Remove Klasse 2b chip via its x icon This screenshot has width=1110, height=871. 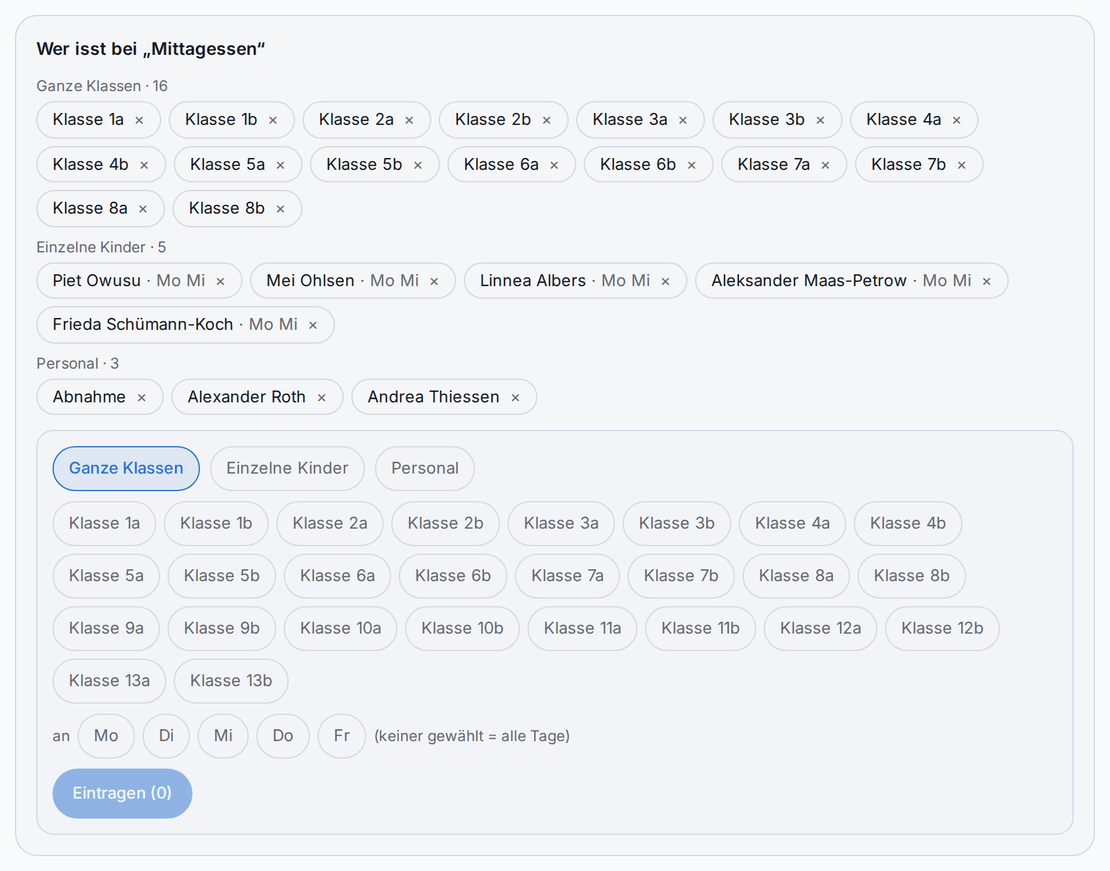(547, 120)
